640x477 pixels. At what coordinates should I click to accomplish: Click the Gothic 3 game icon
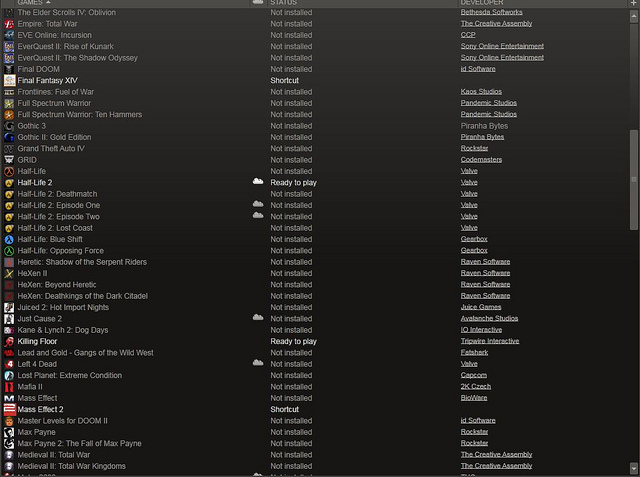click(x=9, y=126)
